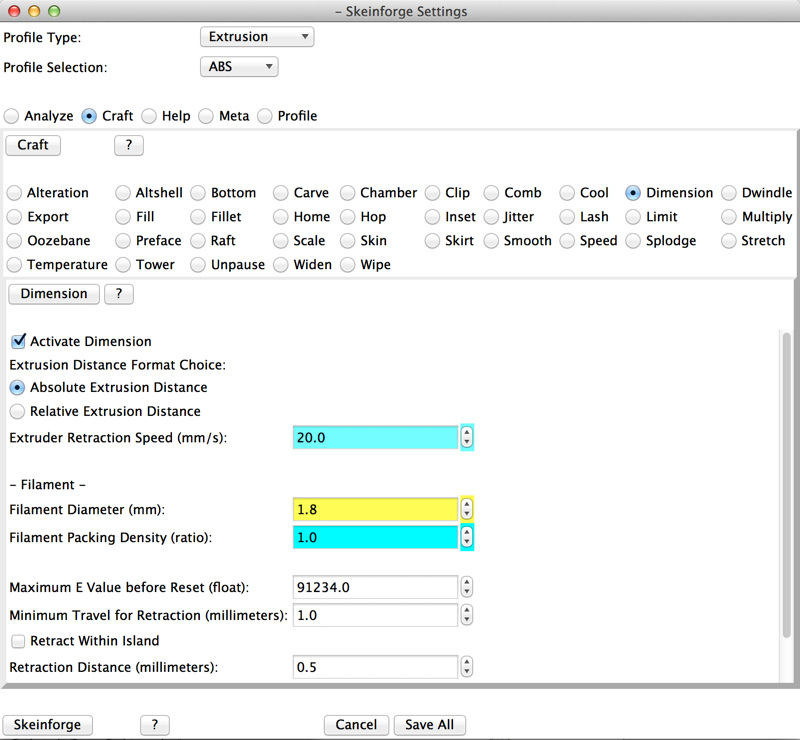Show the Lash plugin settings

click(x=567, y=217)
